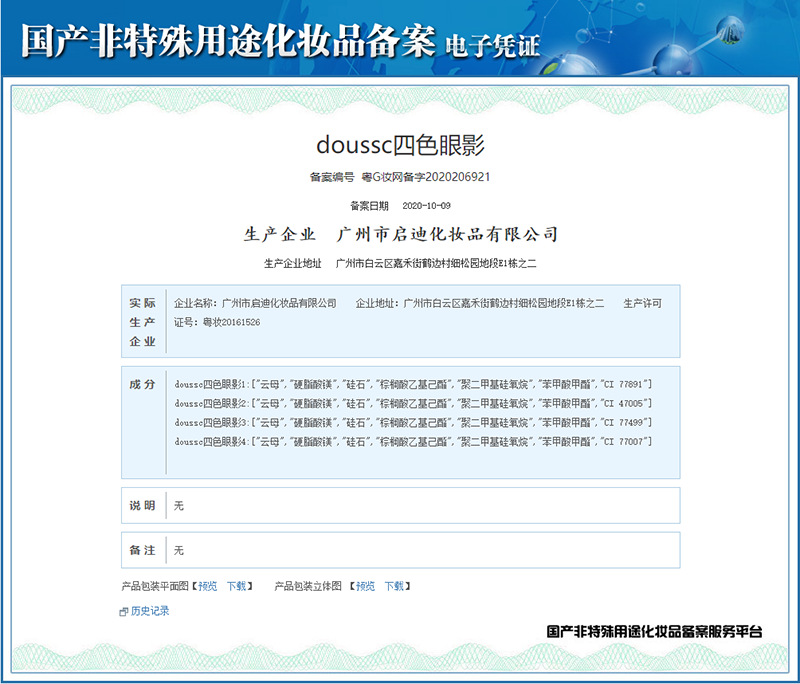The image size is (800, 684).
Task: Click the filing number 粤G妆网备字2020206921
Action: pos(426,177)
